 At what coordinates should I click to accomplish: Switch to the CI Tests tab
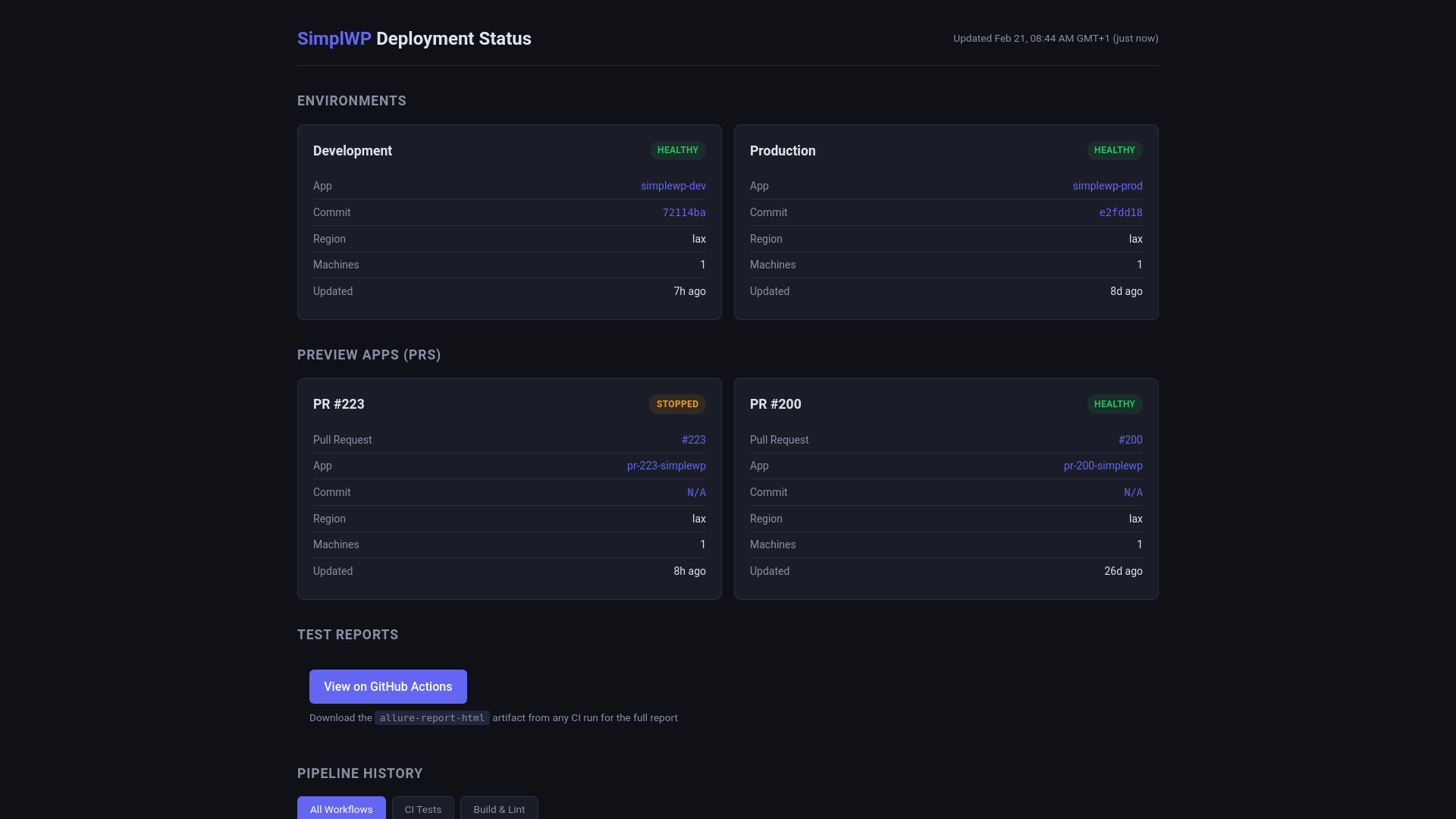pos(423,809)
